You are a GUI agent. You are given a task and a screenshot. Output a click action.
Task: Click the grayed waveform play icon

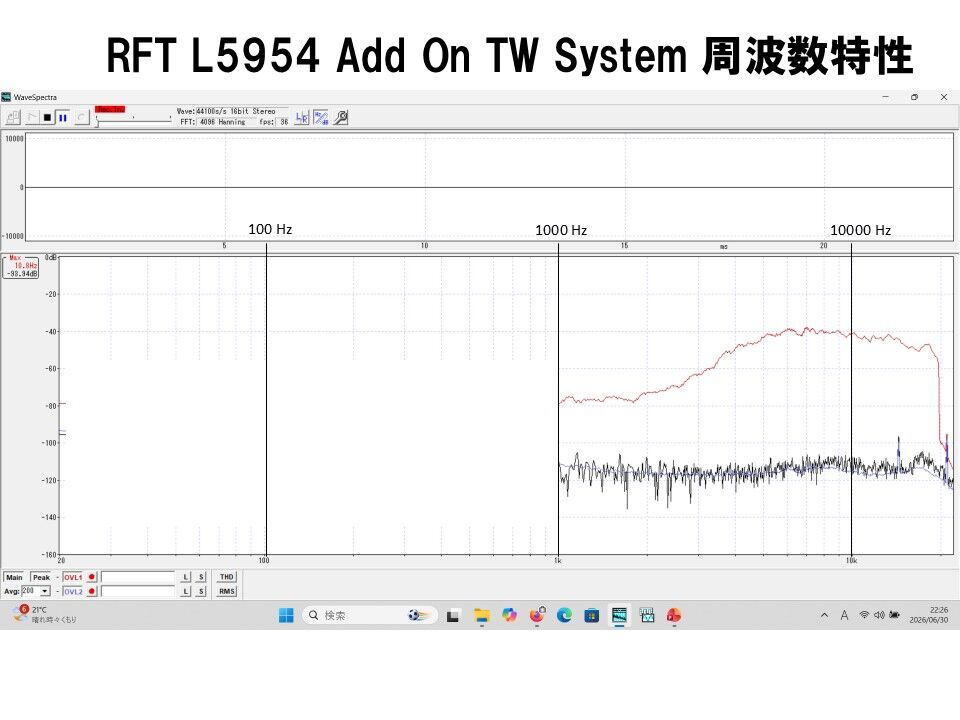[x=32, y=117]
